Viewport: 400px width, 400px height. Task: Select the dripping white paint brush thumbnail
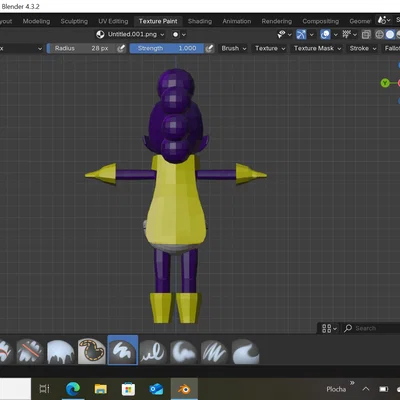[60, 351]
